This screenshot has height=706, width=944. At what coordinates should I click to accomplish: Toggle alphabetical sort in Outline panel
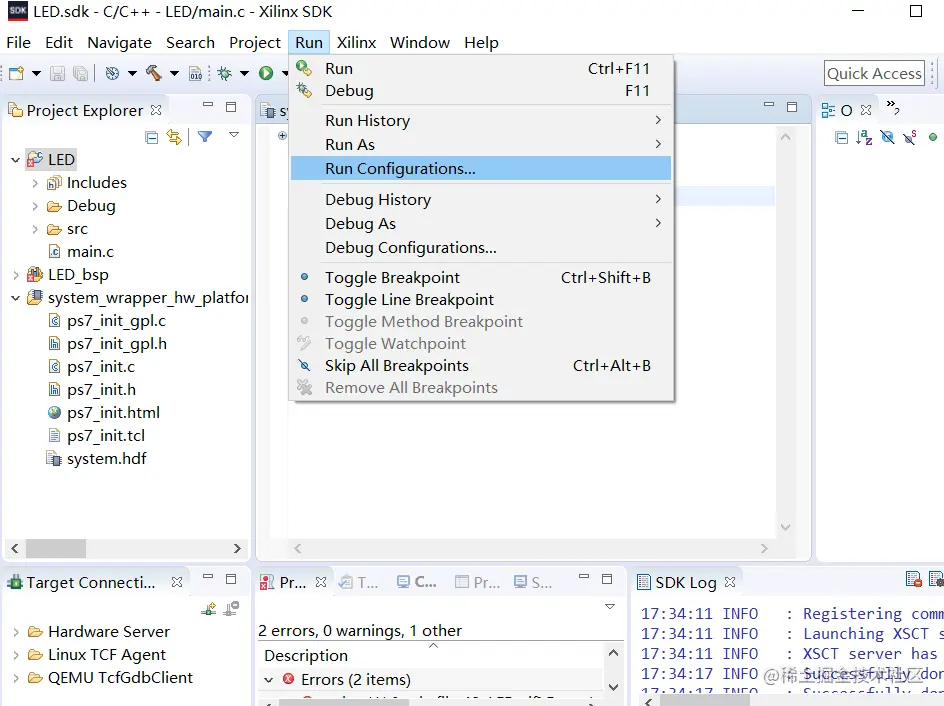[x=865, y=137]
